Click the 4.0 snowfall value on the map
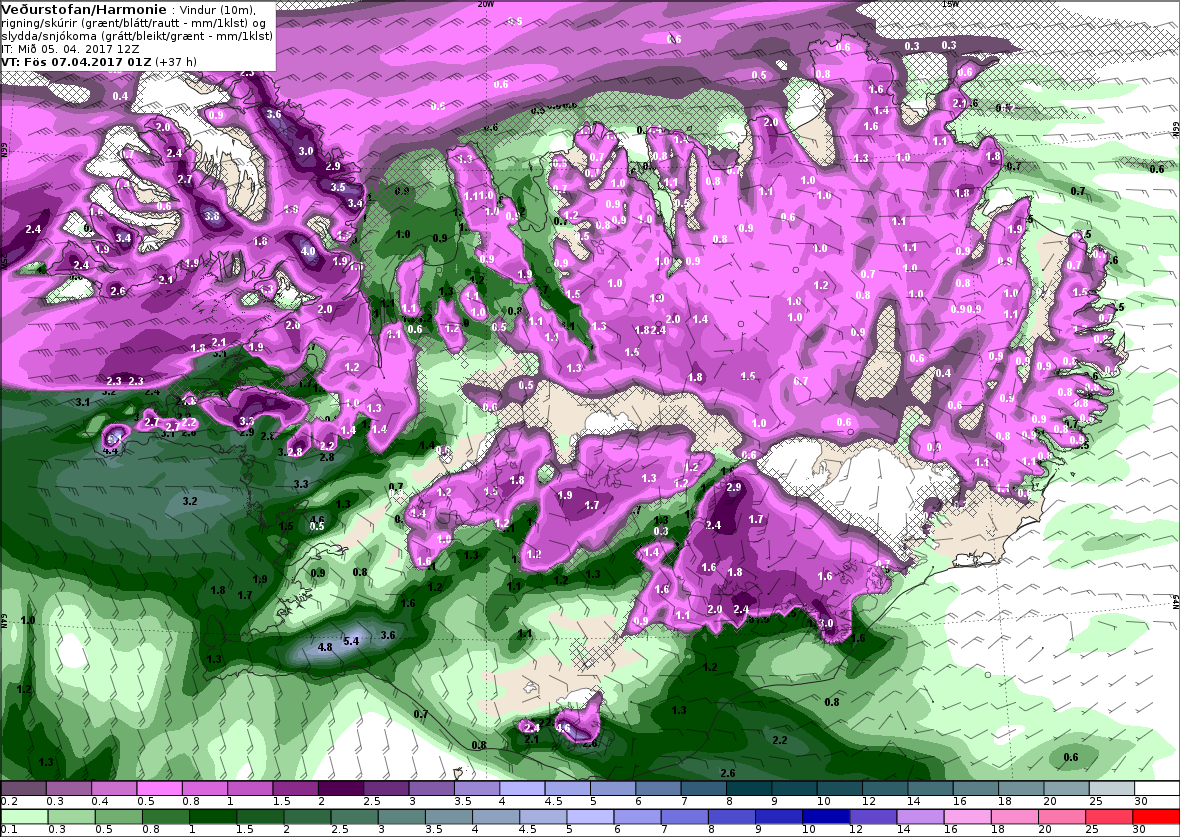 pos(309,251)
